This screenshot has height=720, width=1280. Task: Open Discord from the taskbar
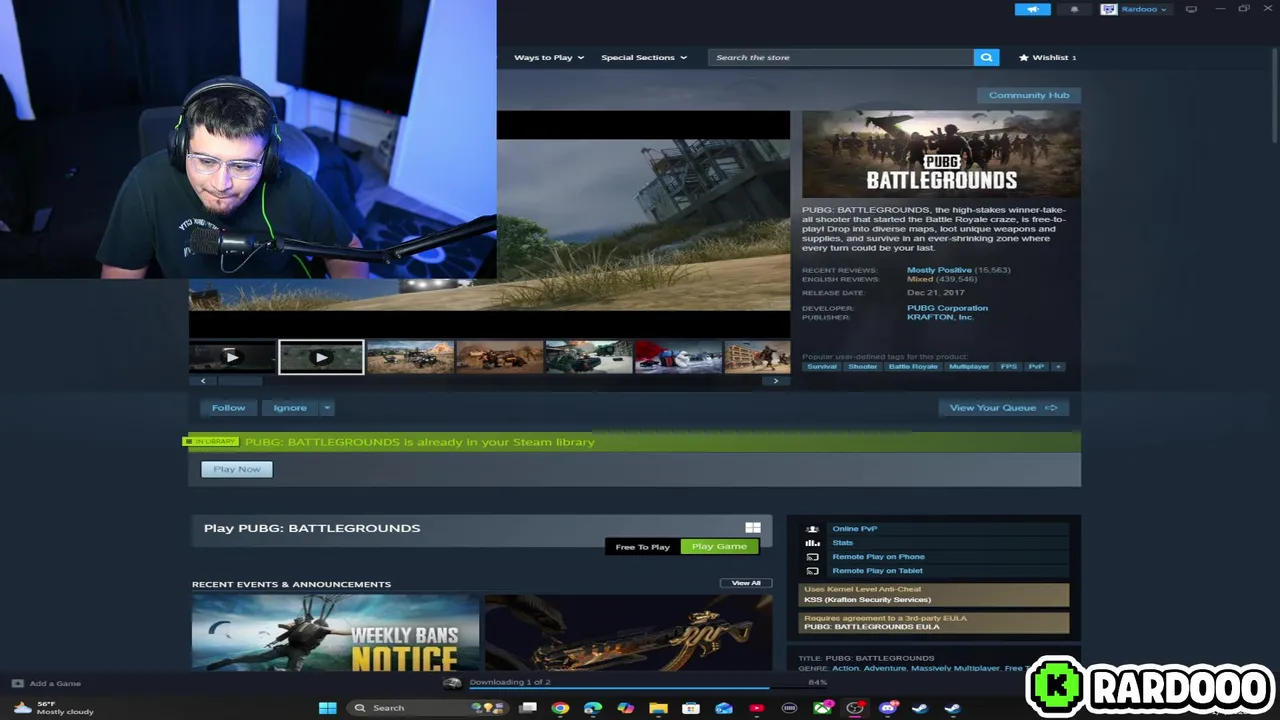click(x=887, y=708)
